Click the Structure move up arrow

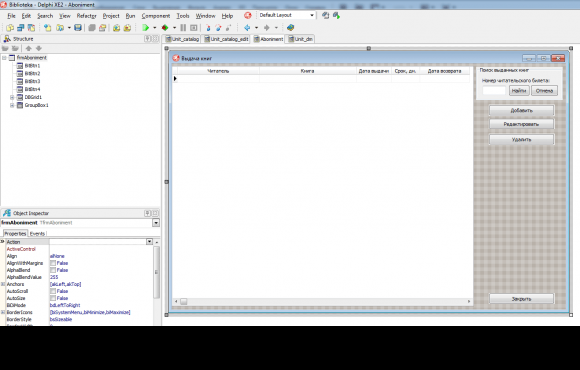click(x=28, y=48)
